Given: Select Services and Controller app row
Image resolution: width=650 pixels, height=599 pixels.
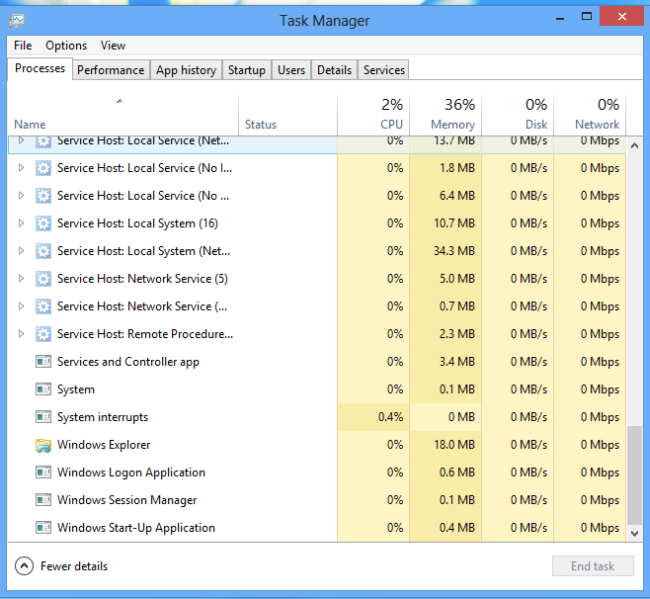Looking at the screenshot, I should [317, 362].
